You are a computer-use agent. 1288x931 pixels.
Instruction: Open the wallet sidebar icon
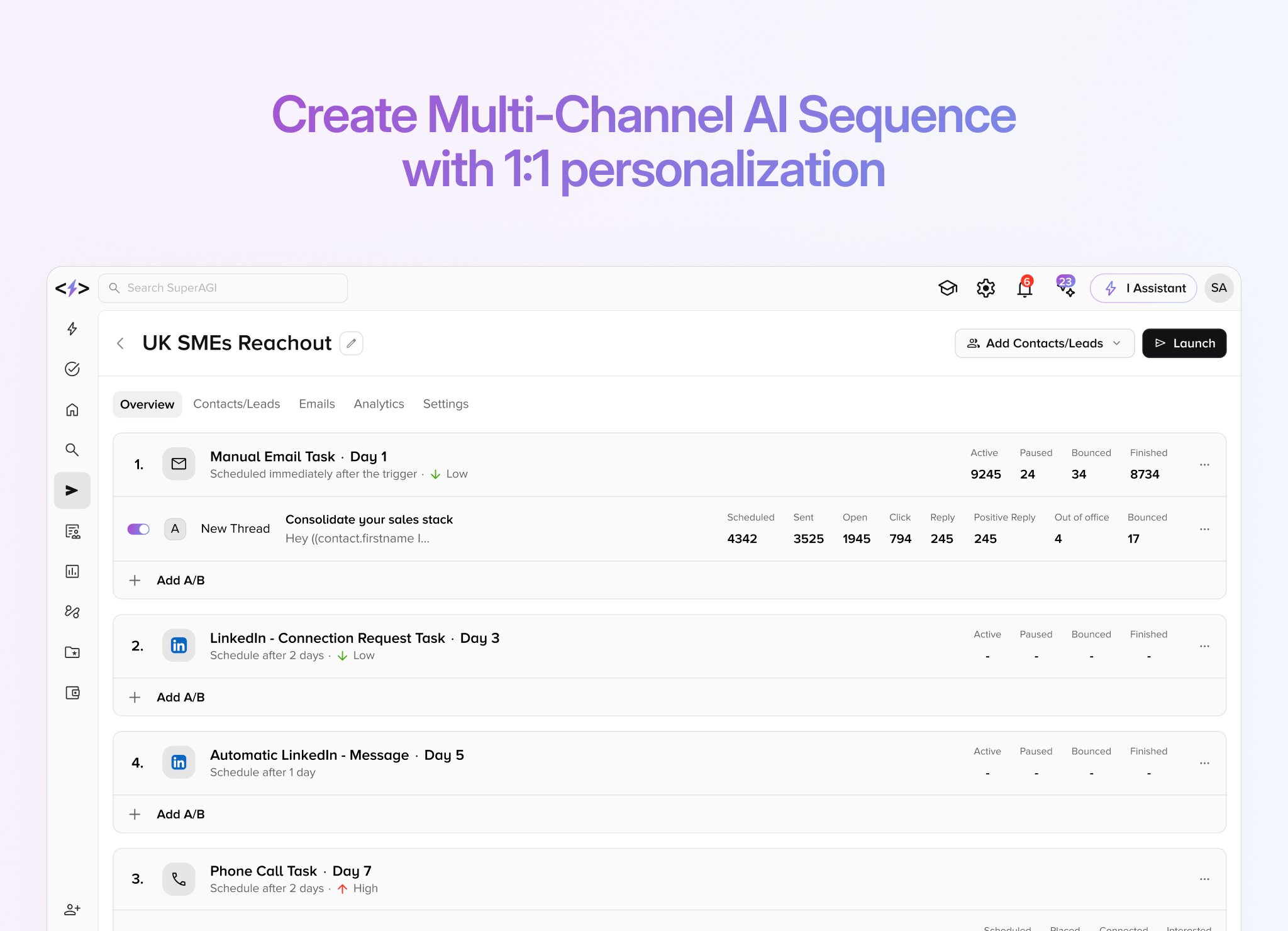tap(72, 693)
